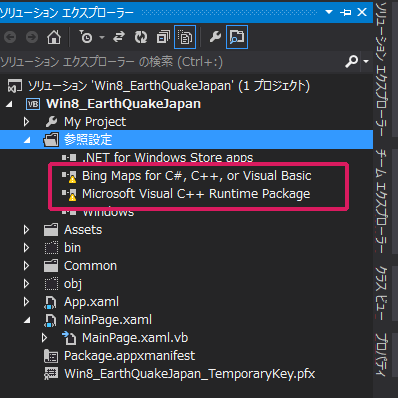Screen dimensions: 398x398
Task: Click the MainPage.xaml file icon
Action: coord(50,320)
